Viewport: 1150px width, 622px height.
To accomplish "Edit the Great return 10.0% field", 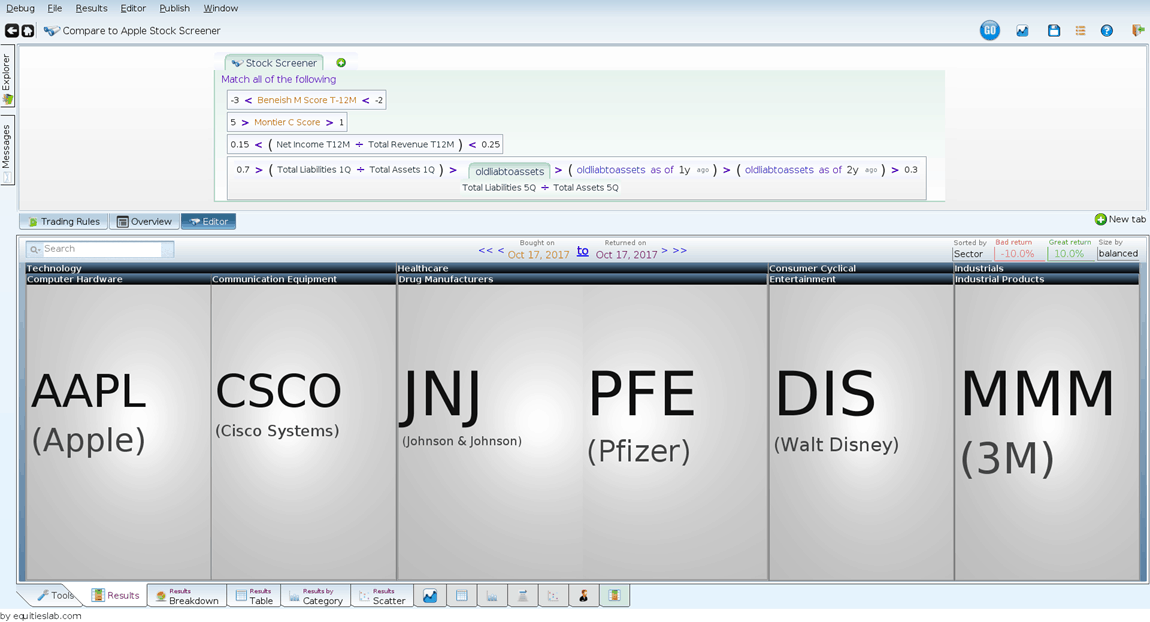I will click(x=1069, y=254).
